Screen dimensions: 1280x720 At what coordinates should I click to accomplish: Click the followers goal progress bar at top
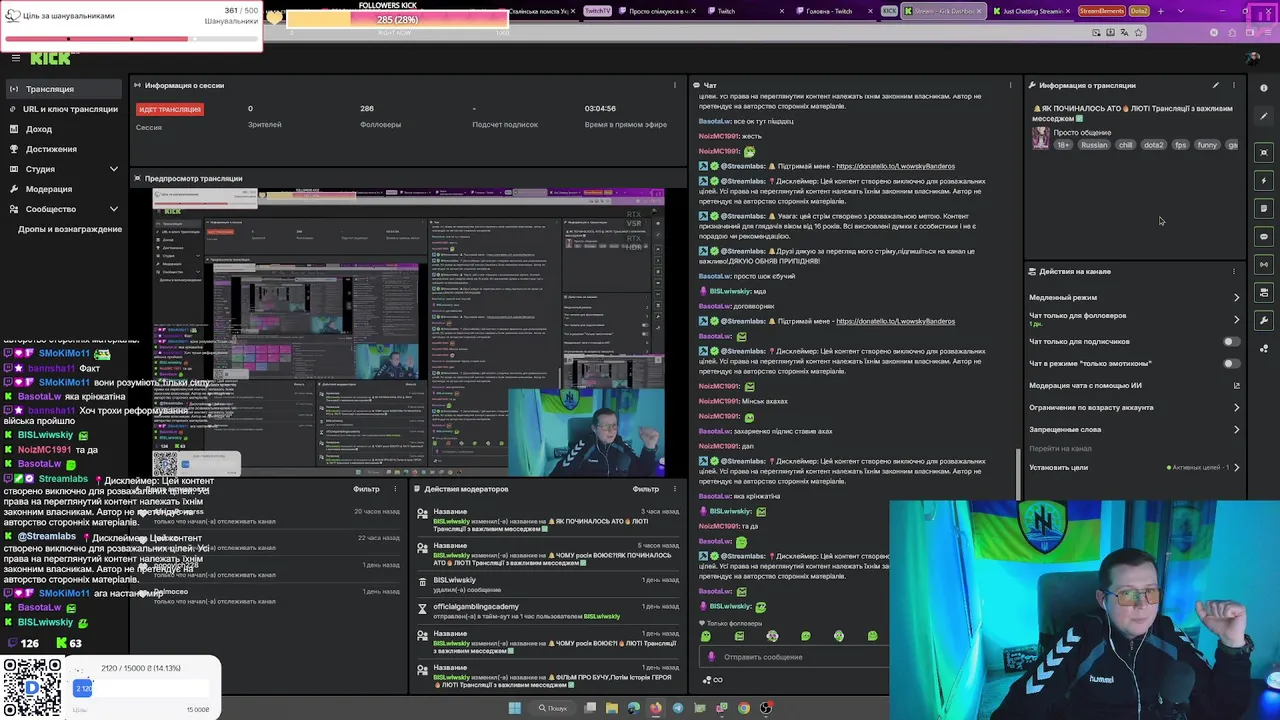131,39
